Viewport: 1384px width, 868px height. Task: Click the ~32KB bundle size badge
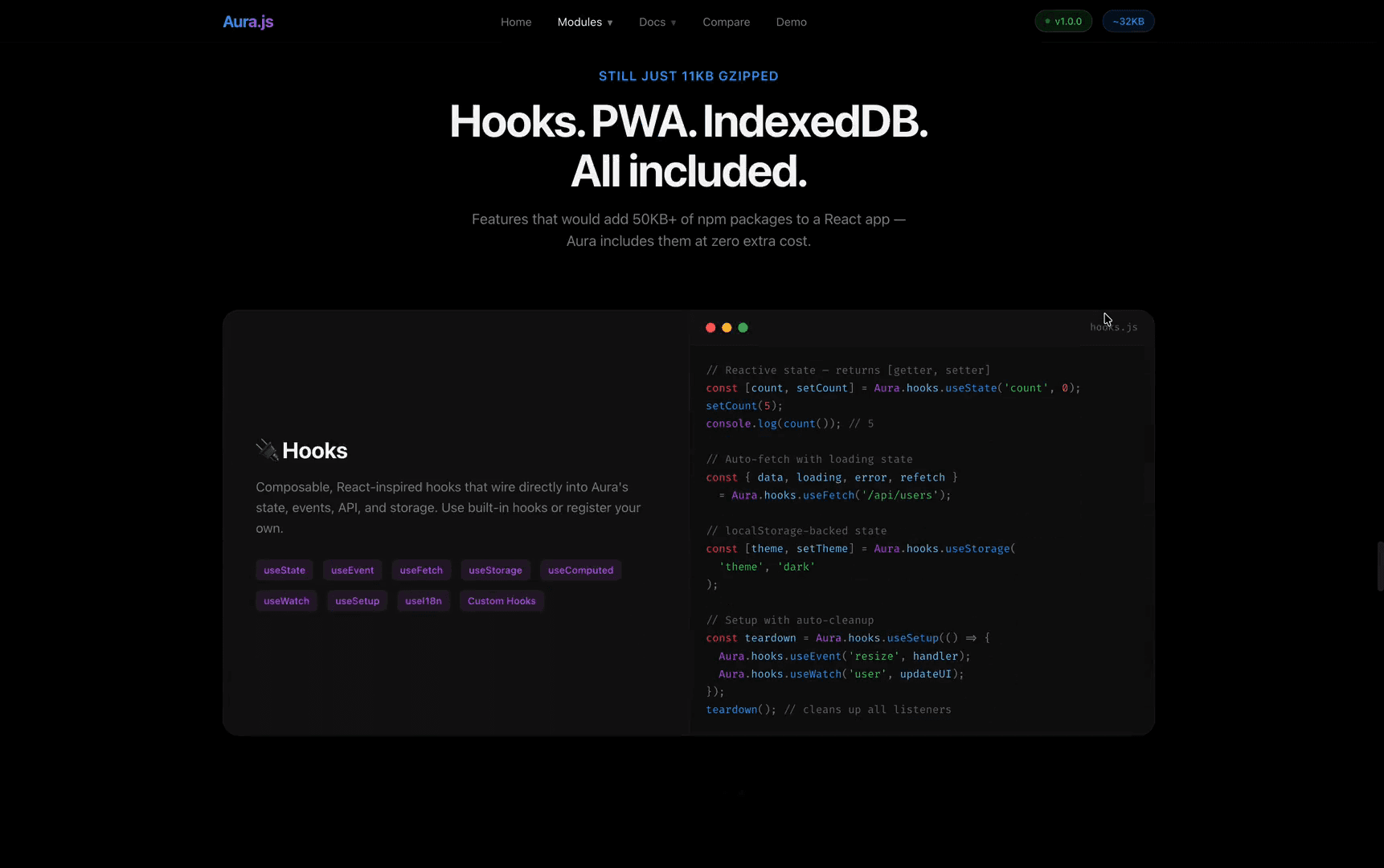click(x=1128, y=21)
